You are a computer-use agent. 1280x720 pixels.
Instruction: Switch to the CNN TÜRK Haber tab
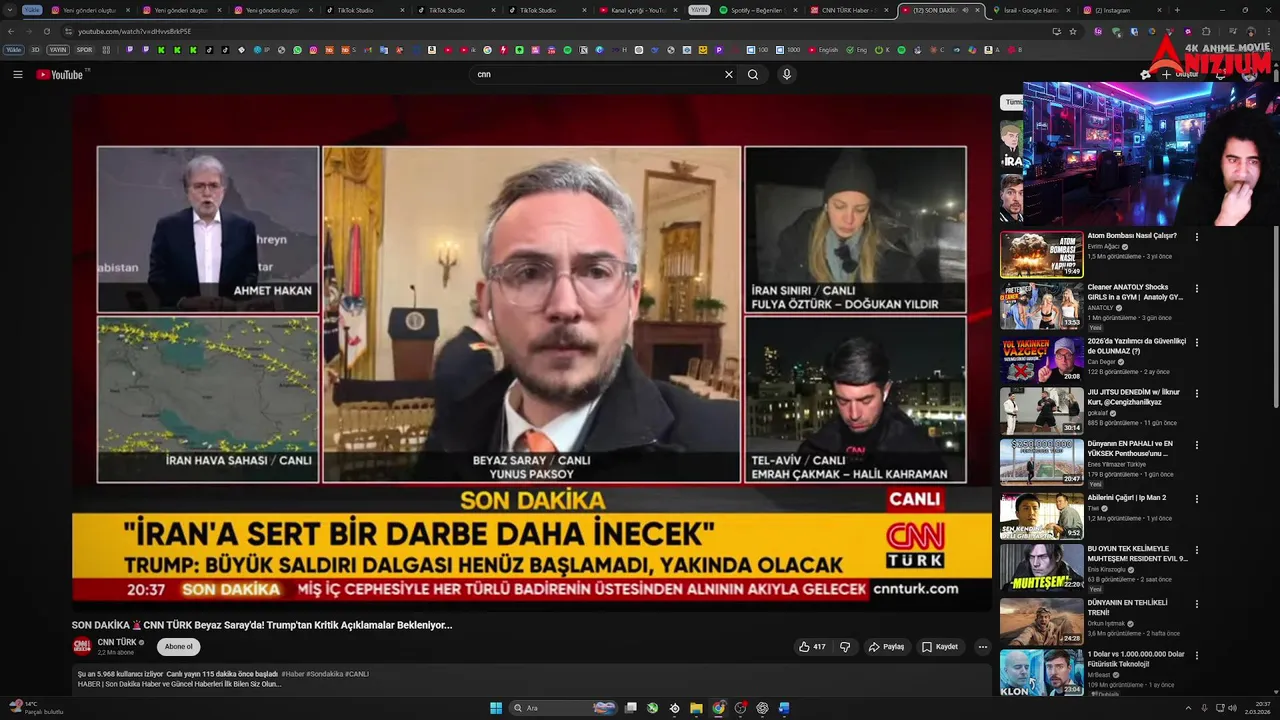850,10
